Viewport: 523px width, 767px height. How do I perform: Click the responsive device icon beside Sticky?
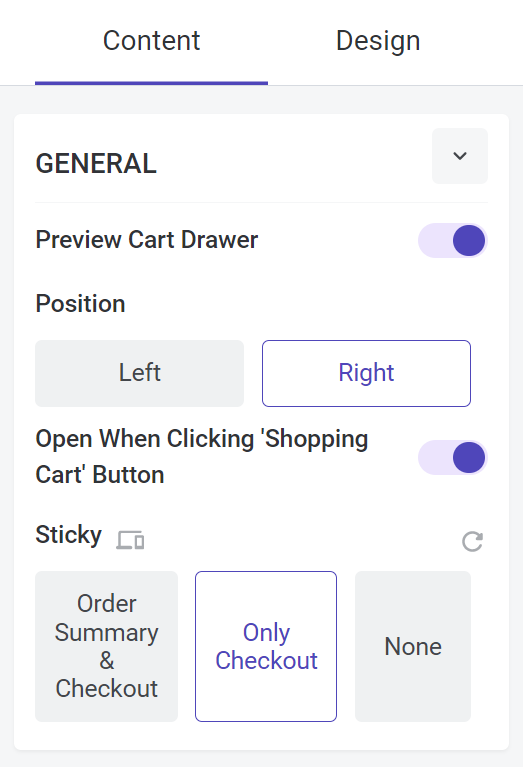click(130, 540)
